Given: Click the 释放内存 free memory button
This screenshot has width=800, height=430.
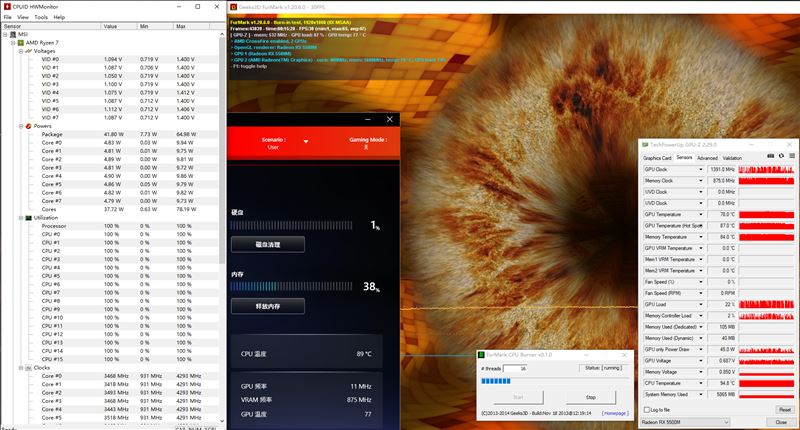Looking at the screenshot, I should (x=268, y=306).
